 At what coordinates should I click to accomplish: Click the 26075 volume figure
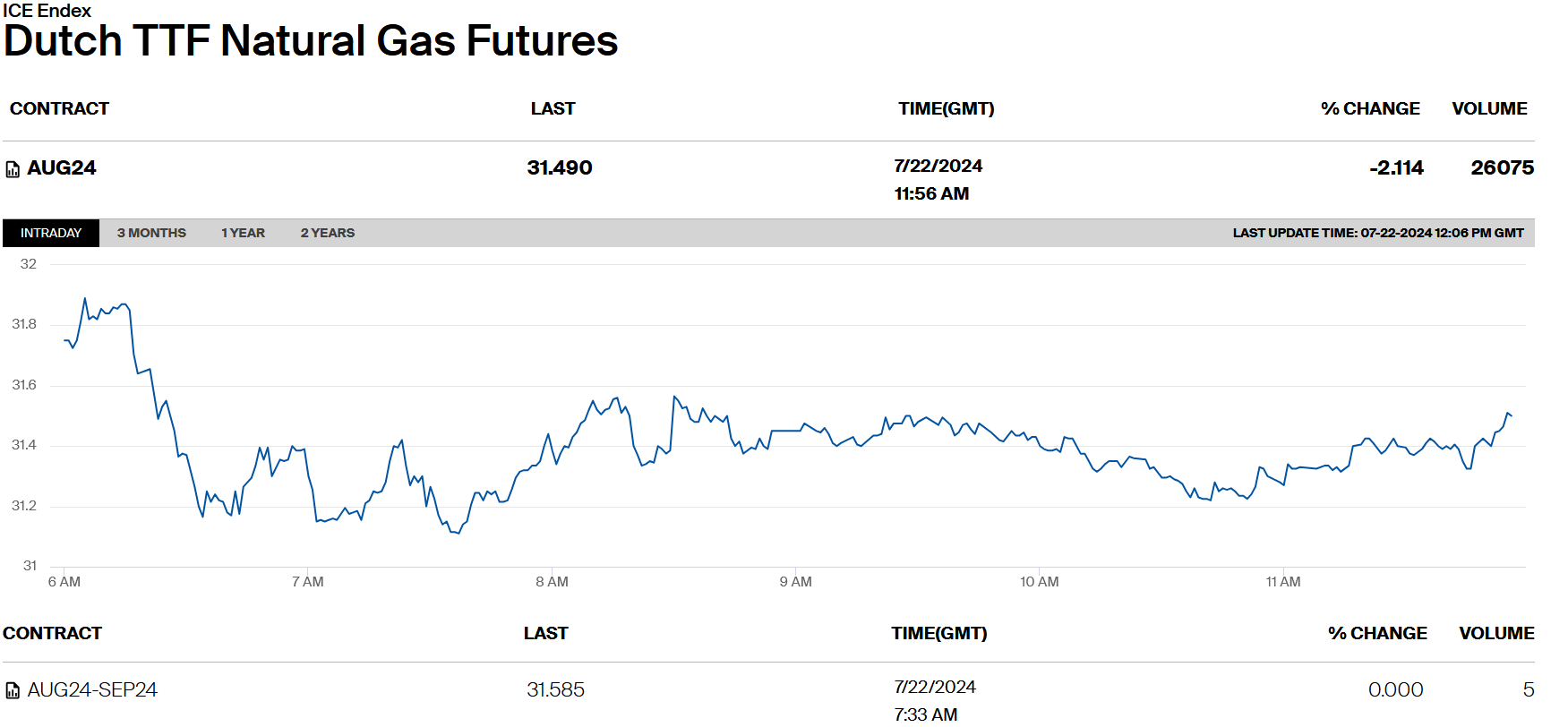pos(1502,167)
